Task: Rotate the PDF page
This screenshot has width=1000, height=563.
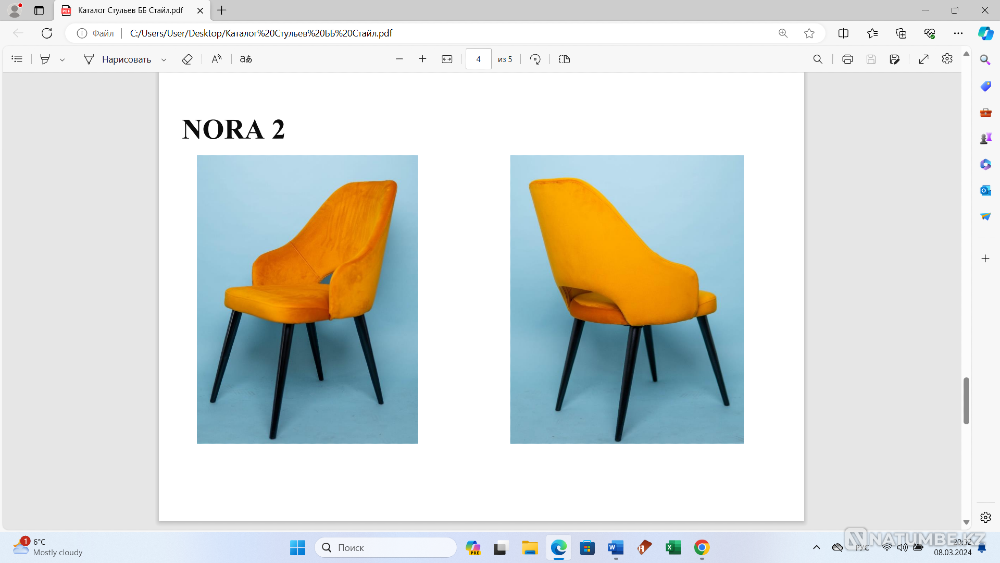Action: [x=535, y=59]
